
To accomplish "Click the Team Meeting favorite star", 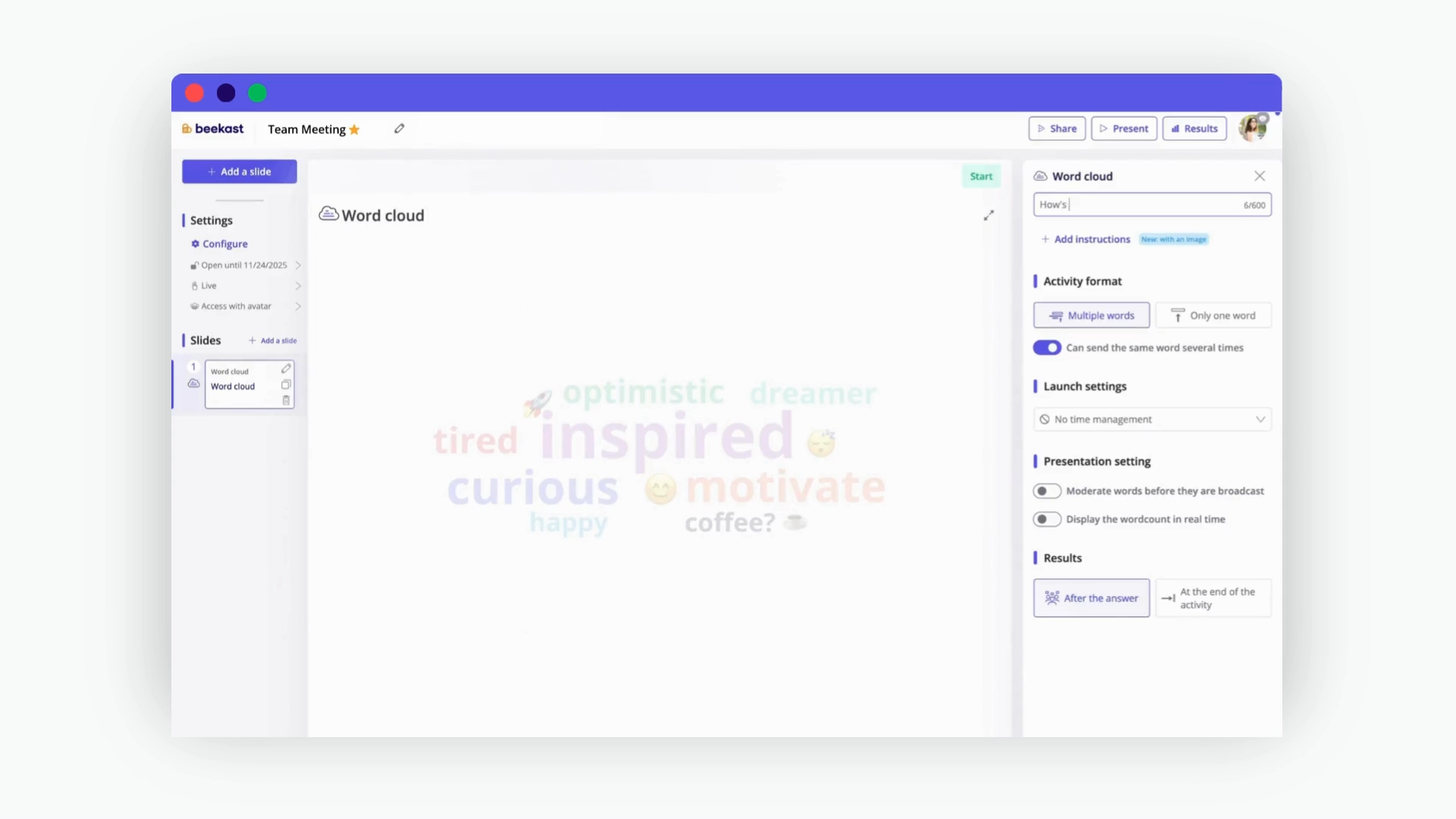I will [x=354, y=130].
